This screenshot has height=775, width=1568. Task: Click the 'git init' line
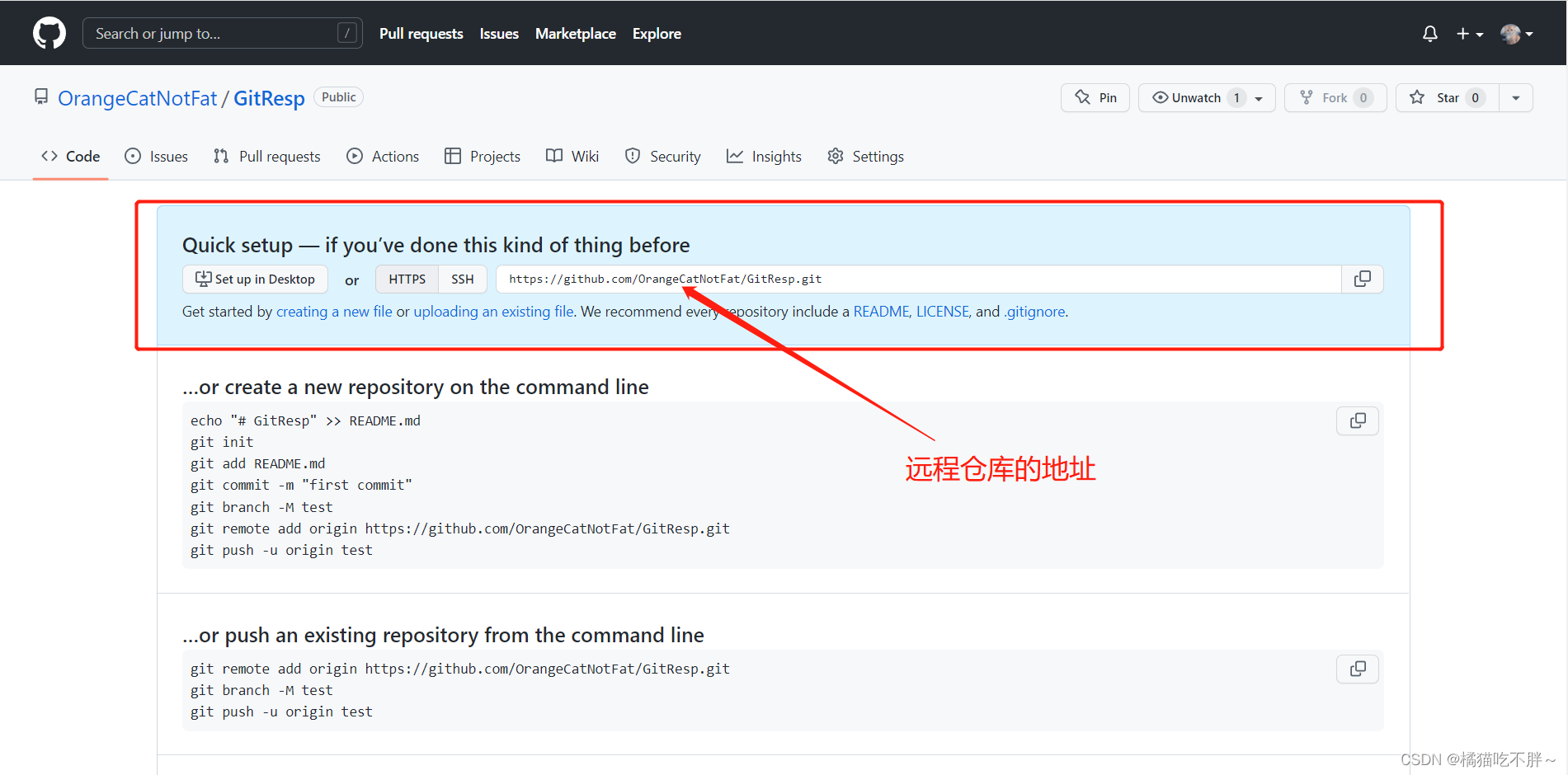tap(222, 442)
